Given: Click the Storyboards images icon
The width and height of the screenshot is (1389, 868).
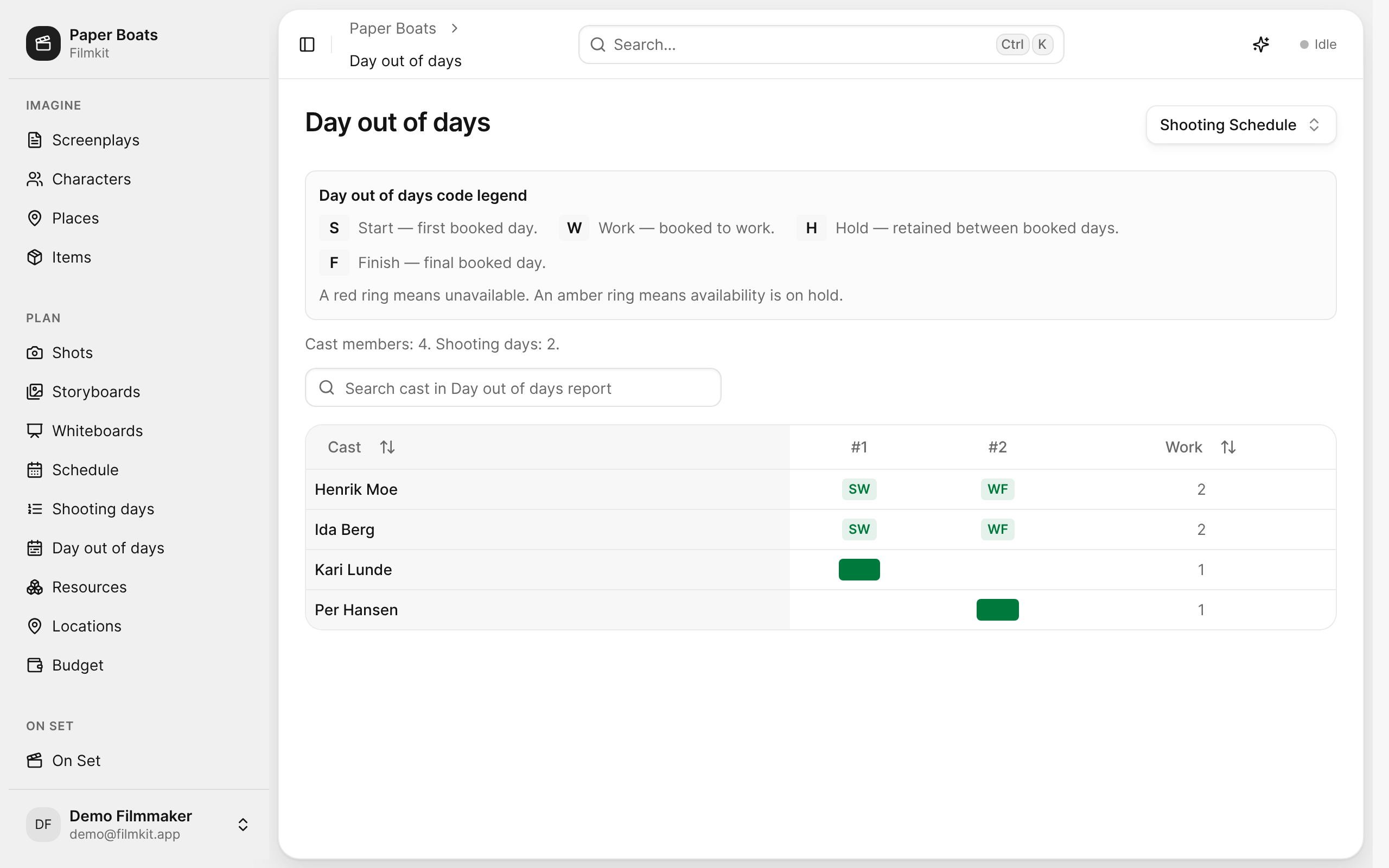Looking at the screenshot, I should (35, 392).
